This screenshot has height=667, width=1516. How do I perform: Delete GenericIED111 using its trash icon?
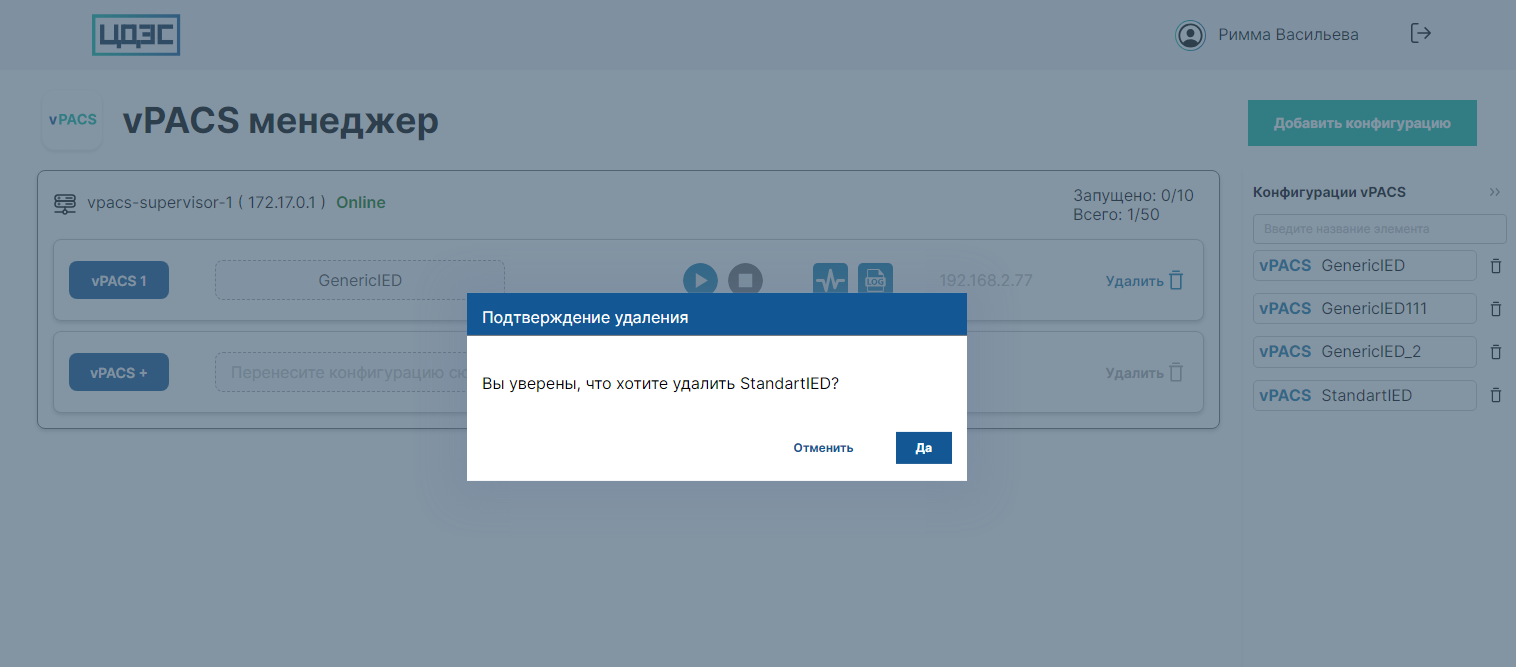click(x=1496, y=309)
